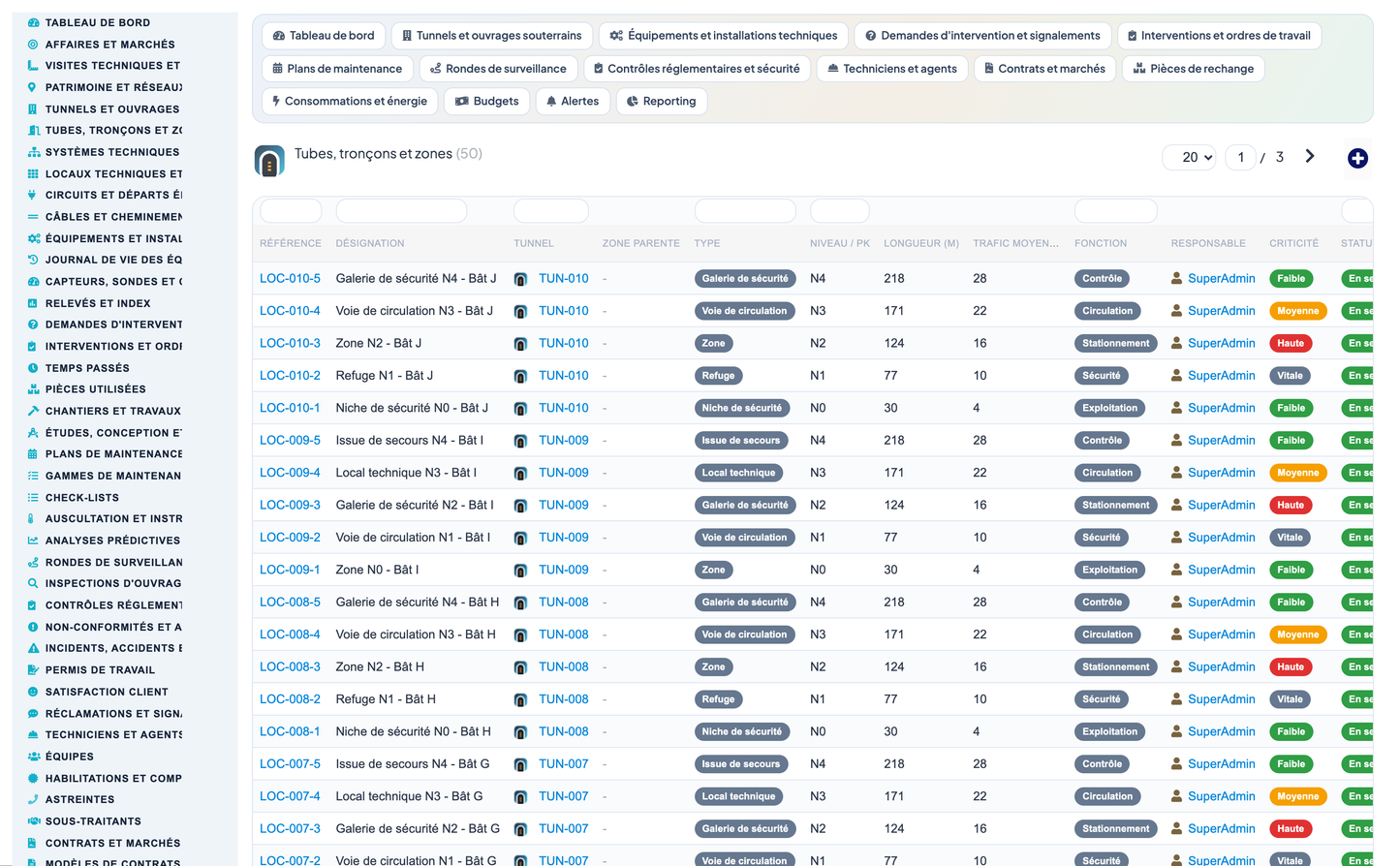
Task: Select Check-lists in the sidebar
Action: pyautogui.click(x=82, y=497)
